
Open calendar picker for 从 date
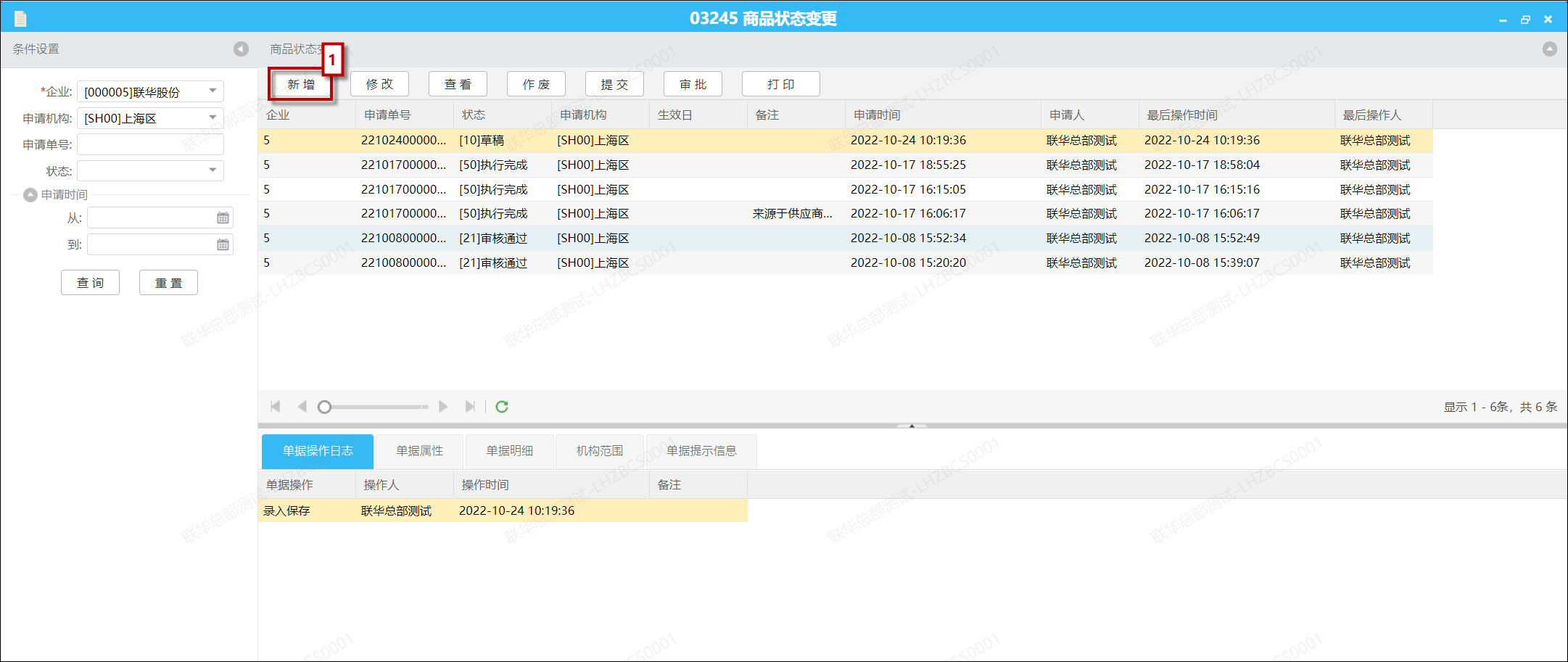223,218
